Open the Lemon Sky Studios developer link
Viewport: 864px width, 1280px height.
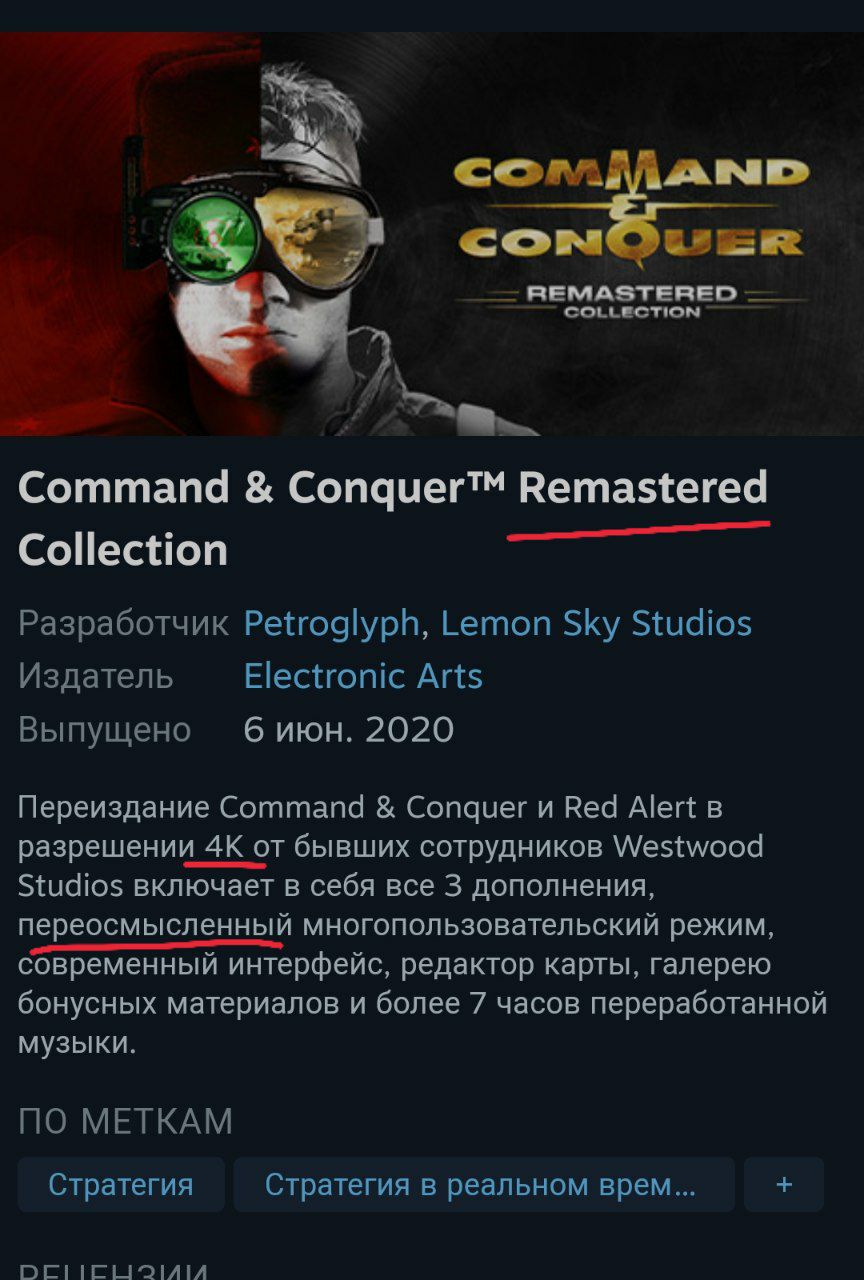[x=596, y=624]
